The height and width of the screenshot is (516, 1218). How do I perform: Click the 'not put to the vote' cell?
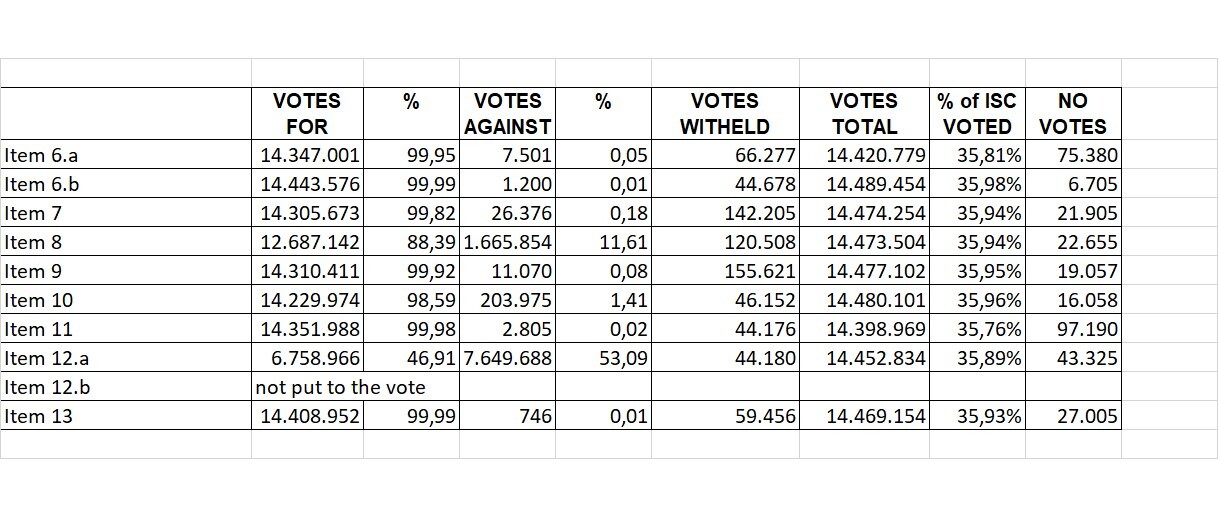(x=340, y=388)
